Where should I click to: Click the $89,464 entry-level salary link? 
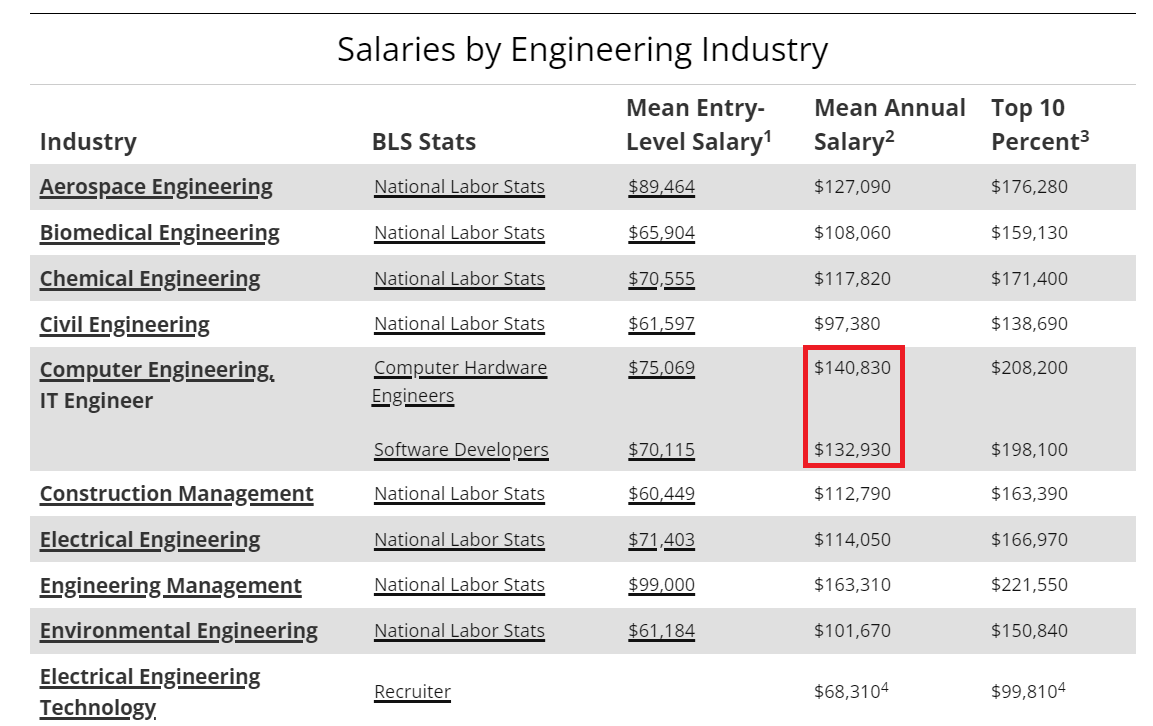662,187
